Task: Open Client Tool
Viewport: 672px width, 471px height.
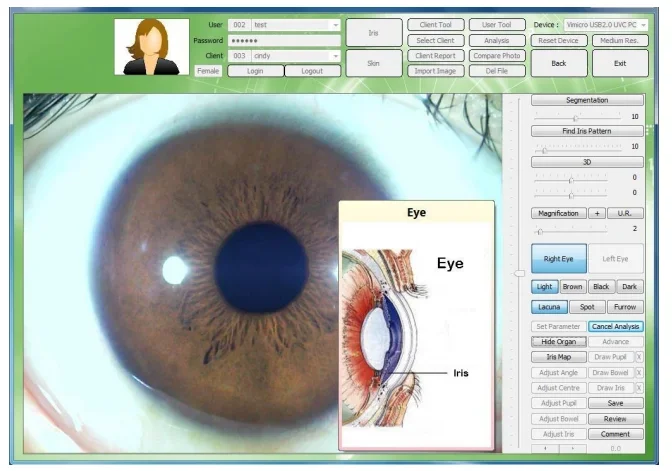Action: [x=435, y=25]
